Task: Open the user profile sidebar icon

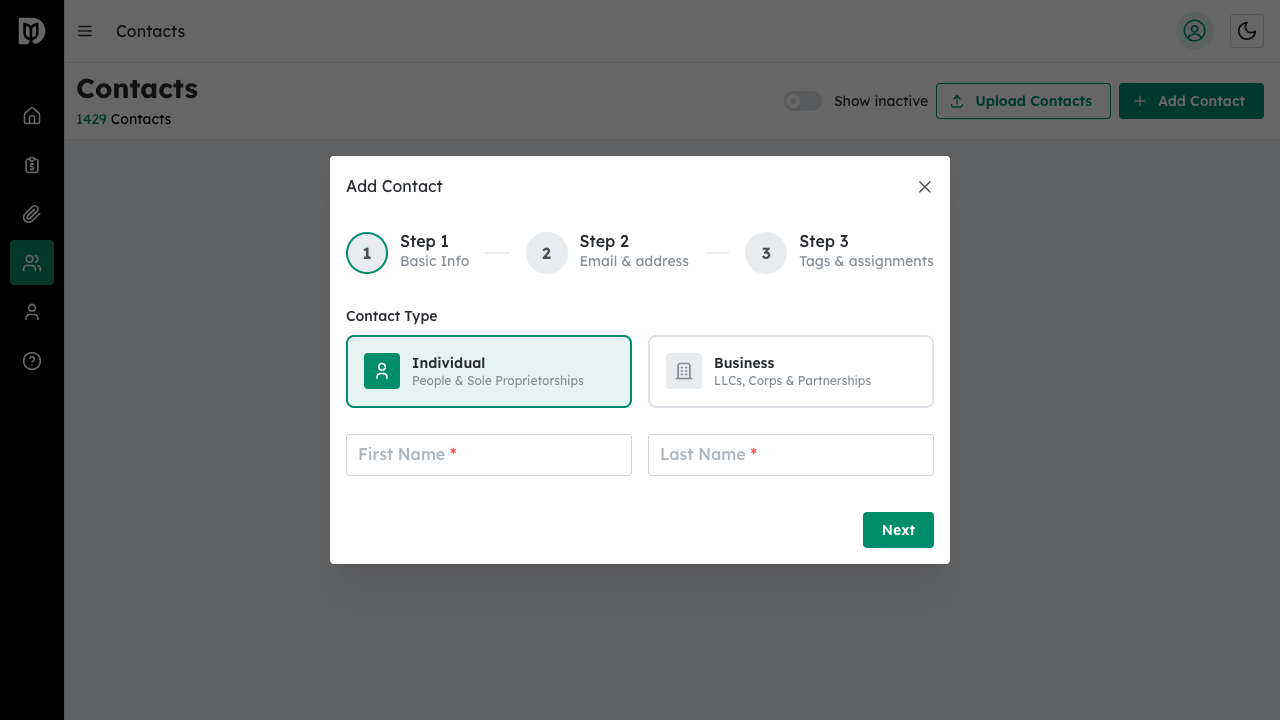Action: [31, 311]
